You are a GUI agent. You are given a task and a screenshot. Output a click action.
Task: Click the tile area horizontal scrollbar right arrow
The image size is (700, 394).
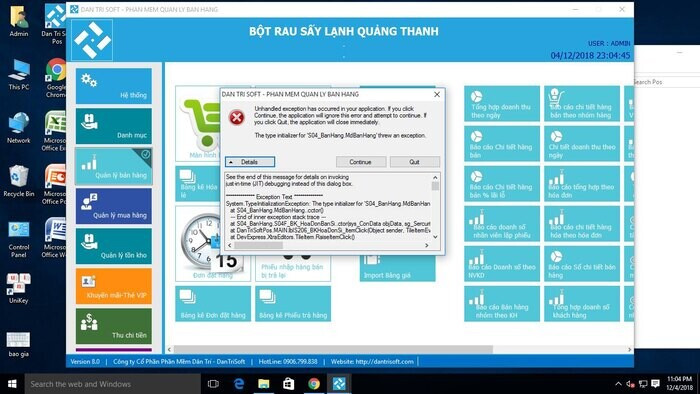[630, 349]
